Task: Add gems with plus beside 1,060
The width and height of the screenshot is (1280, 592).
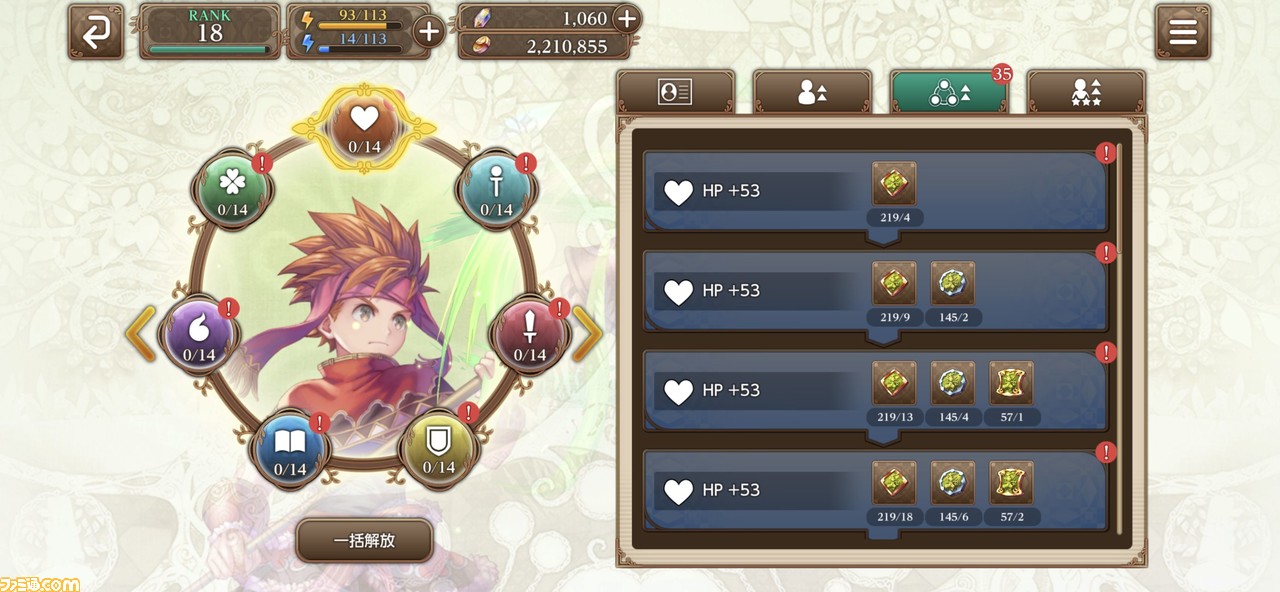Action: (x=626, y=18)
